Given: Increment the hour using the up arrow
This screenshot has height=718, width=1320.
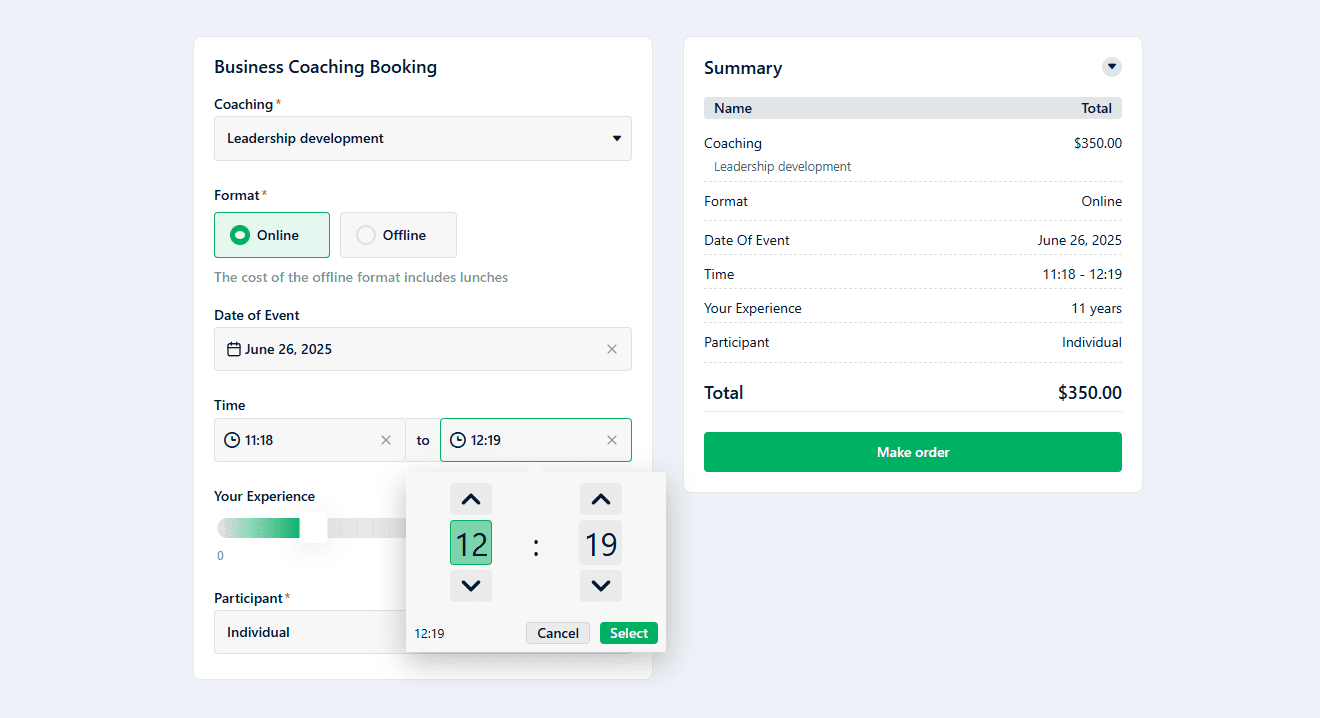Looking at the screenshot, I should (x=470, y=498).
